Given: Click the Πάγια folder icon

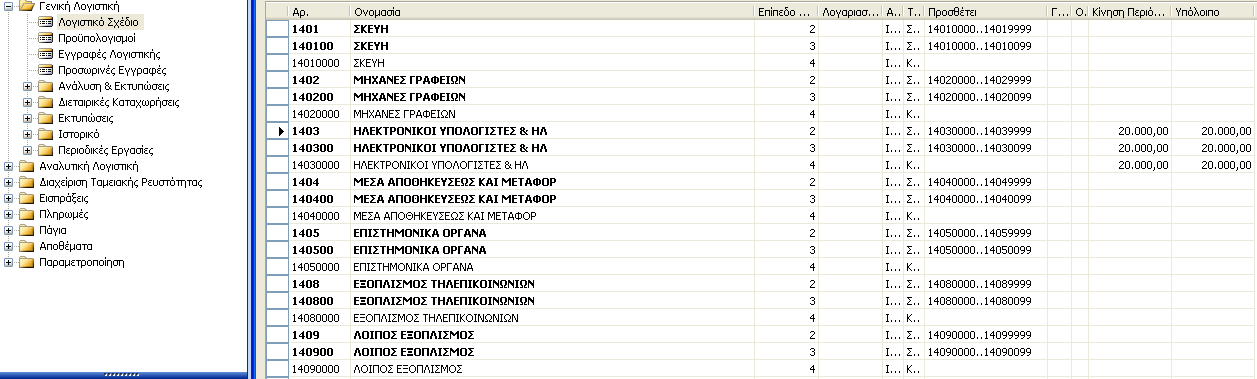Looking at the screenshot, I should [x=27, y=230].
